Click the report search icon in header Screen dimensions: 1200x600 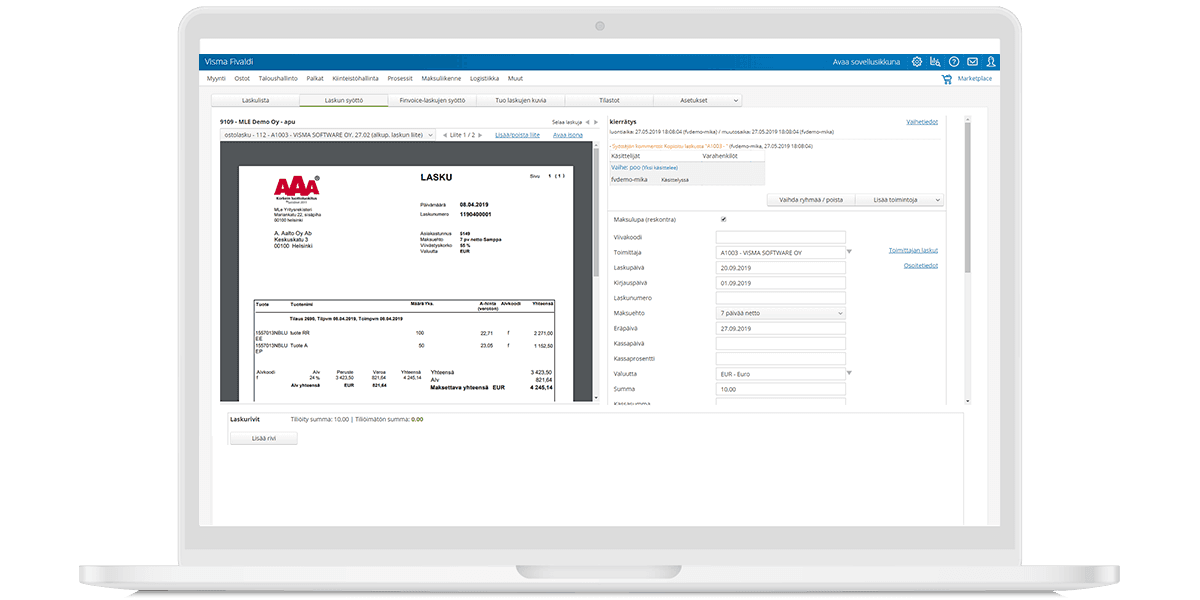(x=935, y=62)
